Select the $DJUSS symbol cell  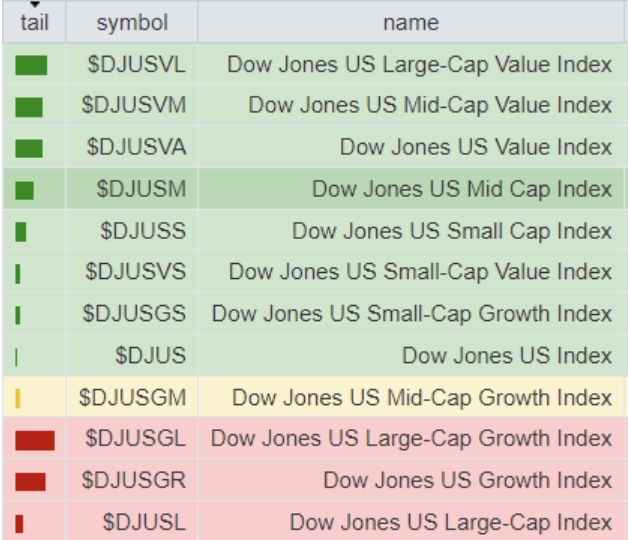pos(143,231)
